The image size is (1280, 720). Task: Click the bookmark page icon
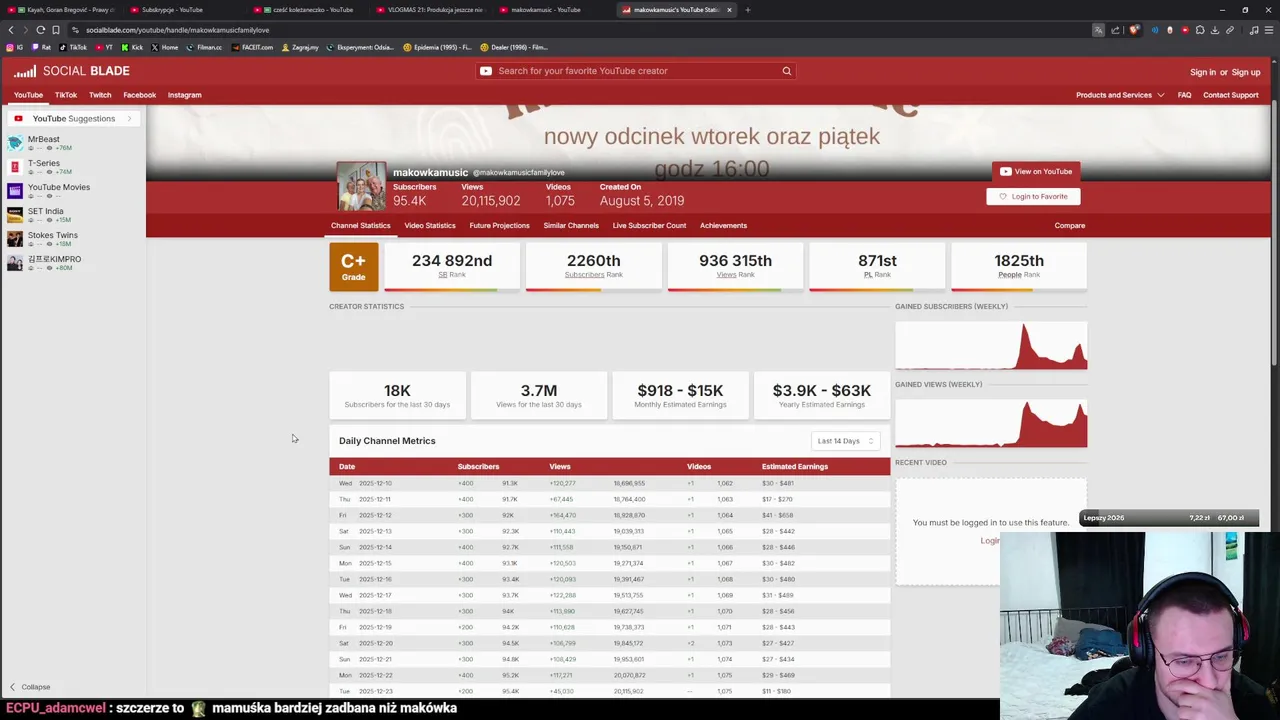click(56, 30)
